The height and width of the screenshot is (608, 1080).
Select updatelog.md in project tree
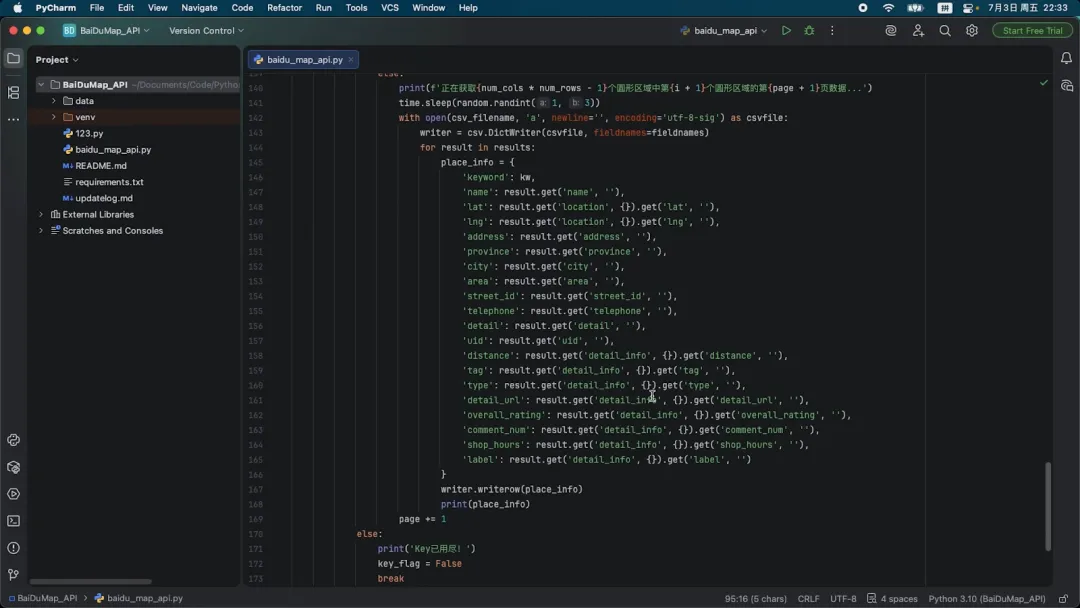[x=103, y=198]
